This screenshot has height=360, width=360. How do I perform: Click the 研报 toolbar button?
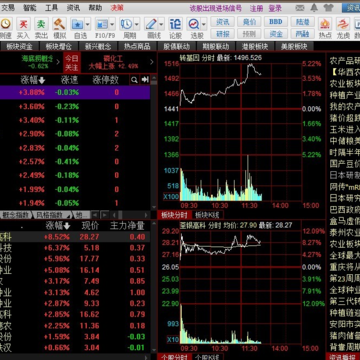(223, 34)
